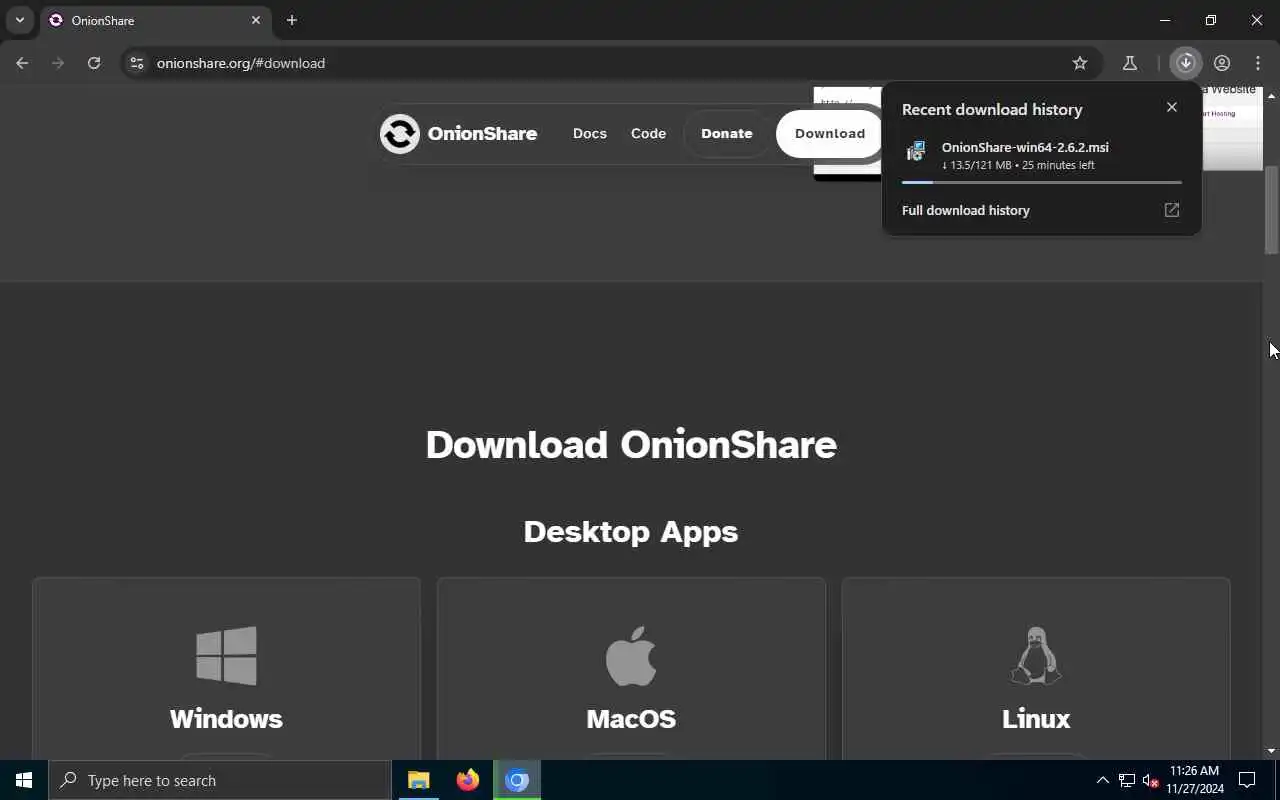This screenshot has height=800, width=1280.
Task: Open the notification center icon
Action: [x=1248, y=780]
